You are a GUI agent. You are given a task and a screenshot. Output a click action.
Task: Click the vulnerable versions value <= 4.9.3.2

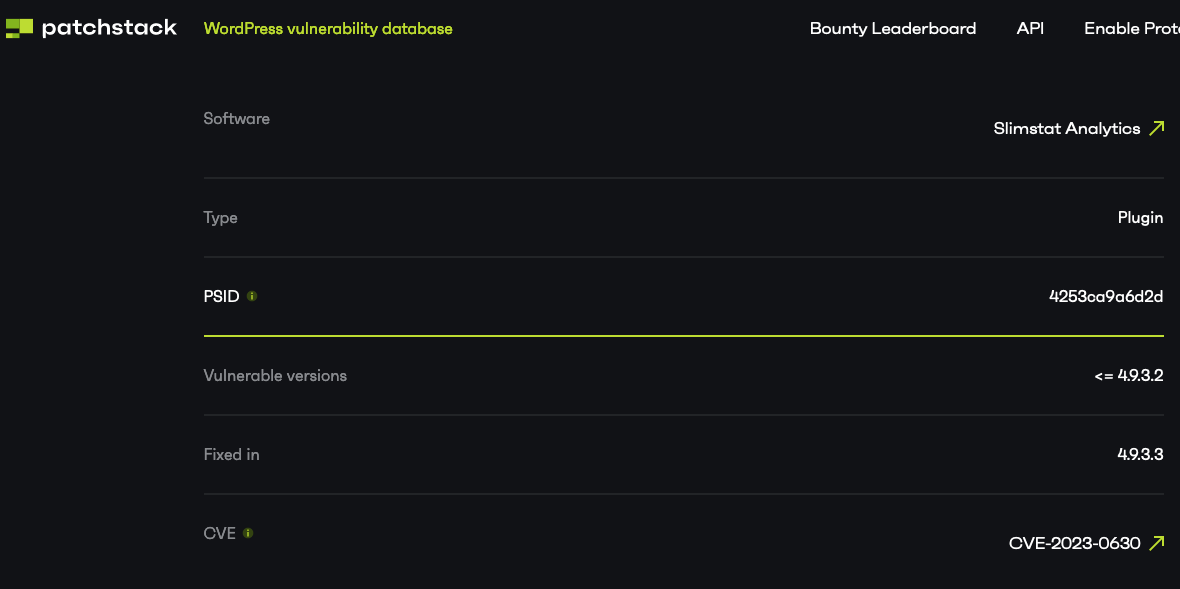point(1129,375)
